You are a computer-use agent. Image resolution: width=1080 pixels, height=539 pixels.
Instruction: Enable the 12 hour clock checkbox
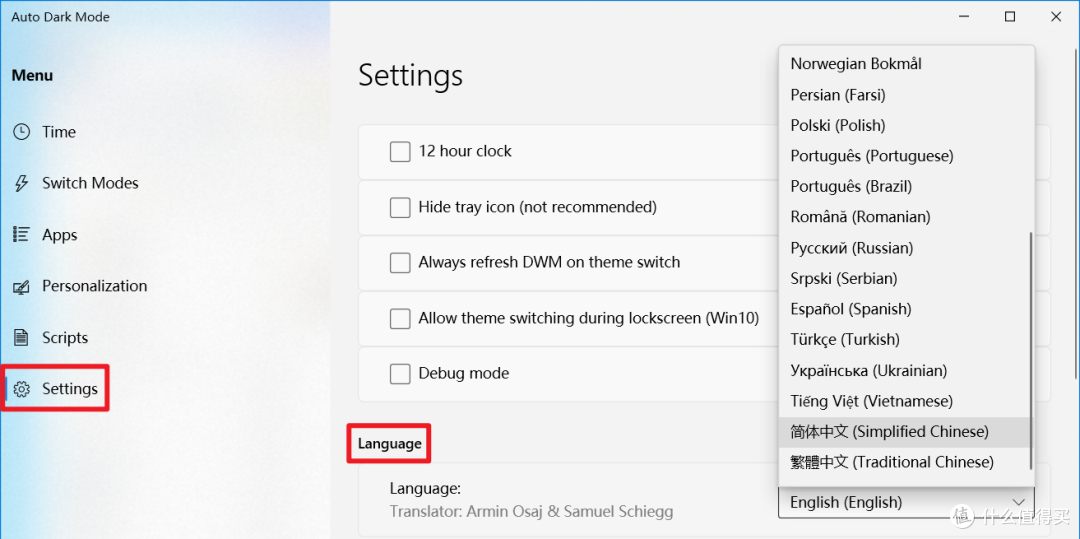(x=400, y=151)
